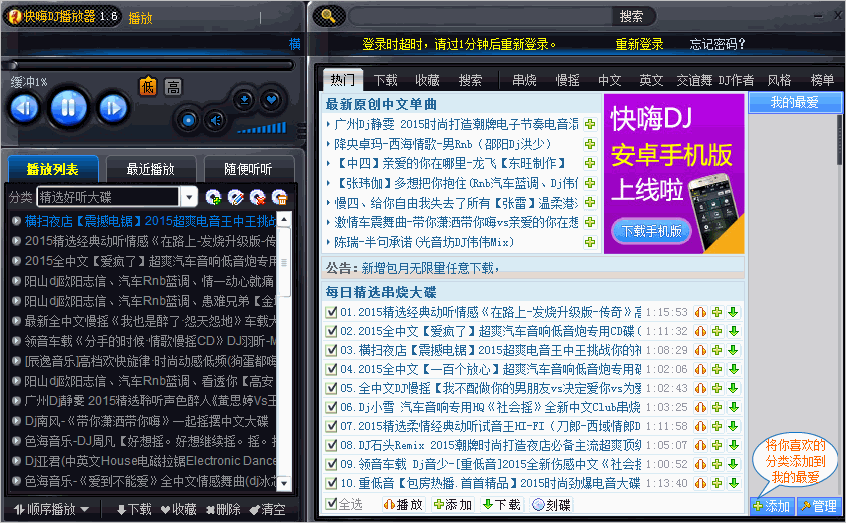This screenshot has height=523, width=846.
Task: Click the playback progress bar
Action: 152,65
